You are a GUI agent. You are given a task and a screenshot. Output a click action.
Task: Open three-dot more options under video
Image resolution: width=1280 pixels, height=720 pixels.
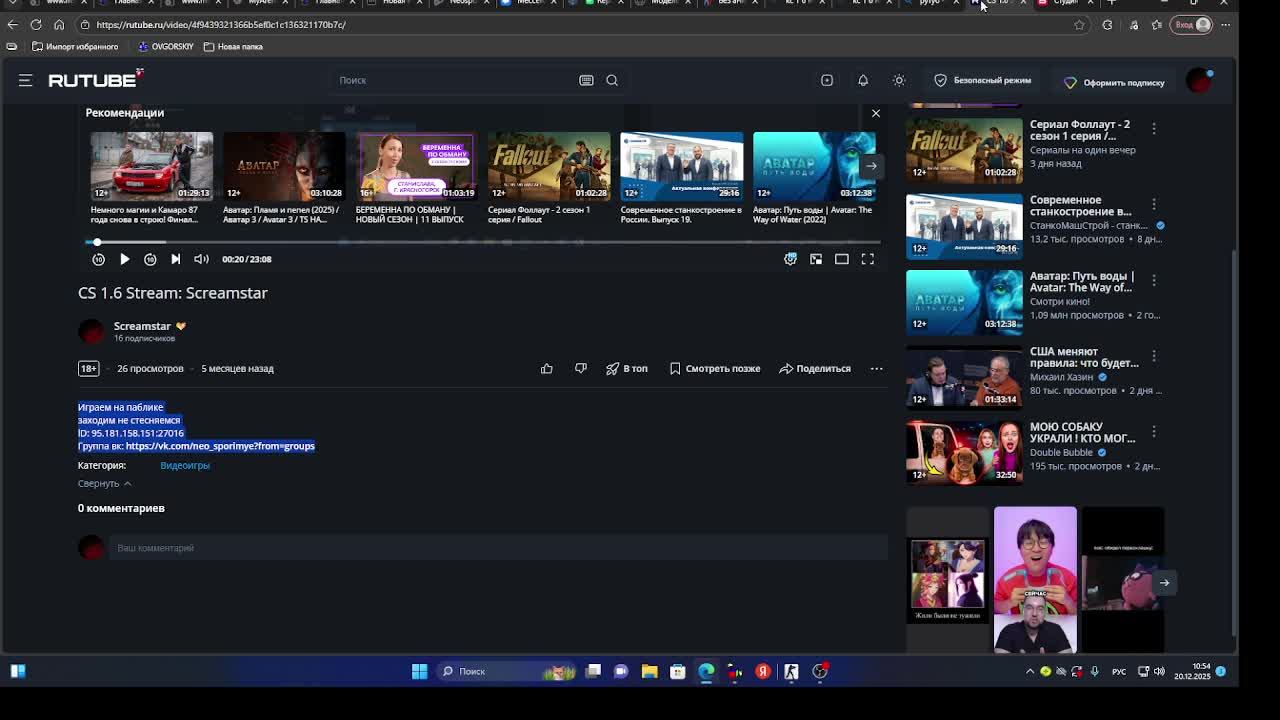coord(876,368)
